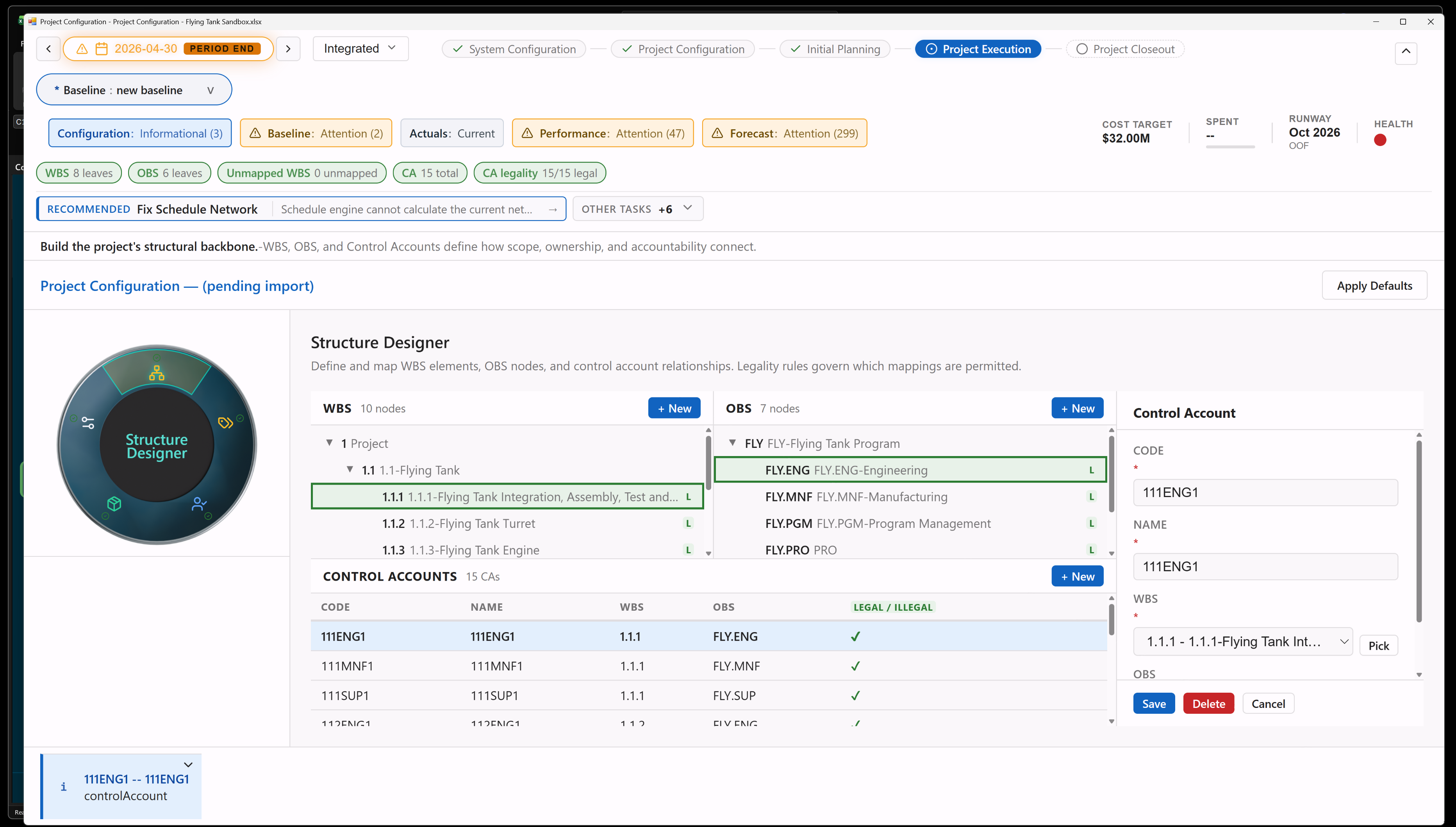Click the person-check icon on the wheel

(x=199, y=504)
